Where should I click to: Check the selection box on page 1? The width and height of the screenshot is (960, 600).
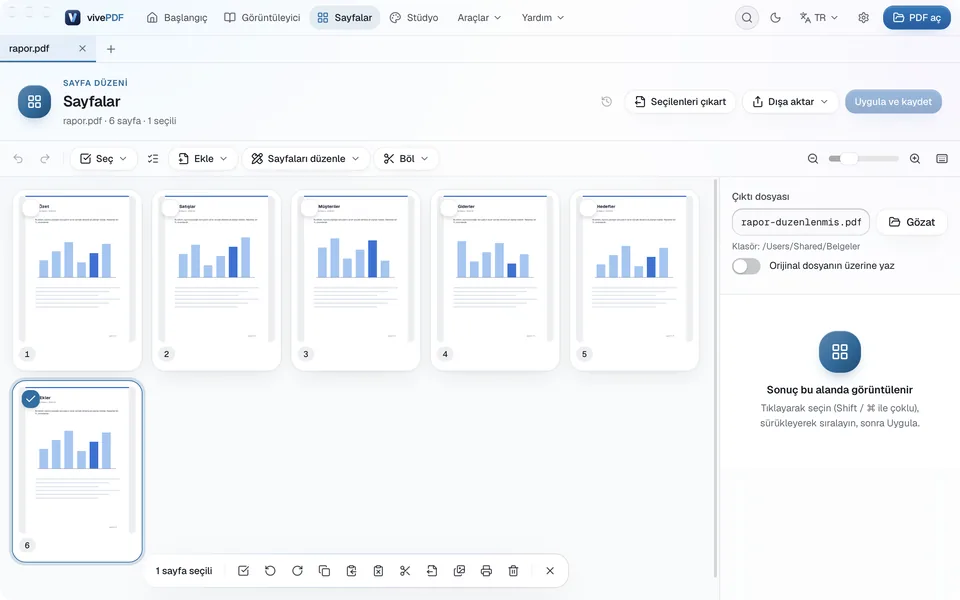click(31, 208)
